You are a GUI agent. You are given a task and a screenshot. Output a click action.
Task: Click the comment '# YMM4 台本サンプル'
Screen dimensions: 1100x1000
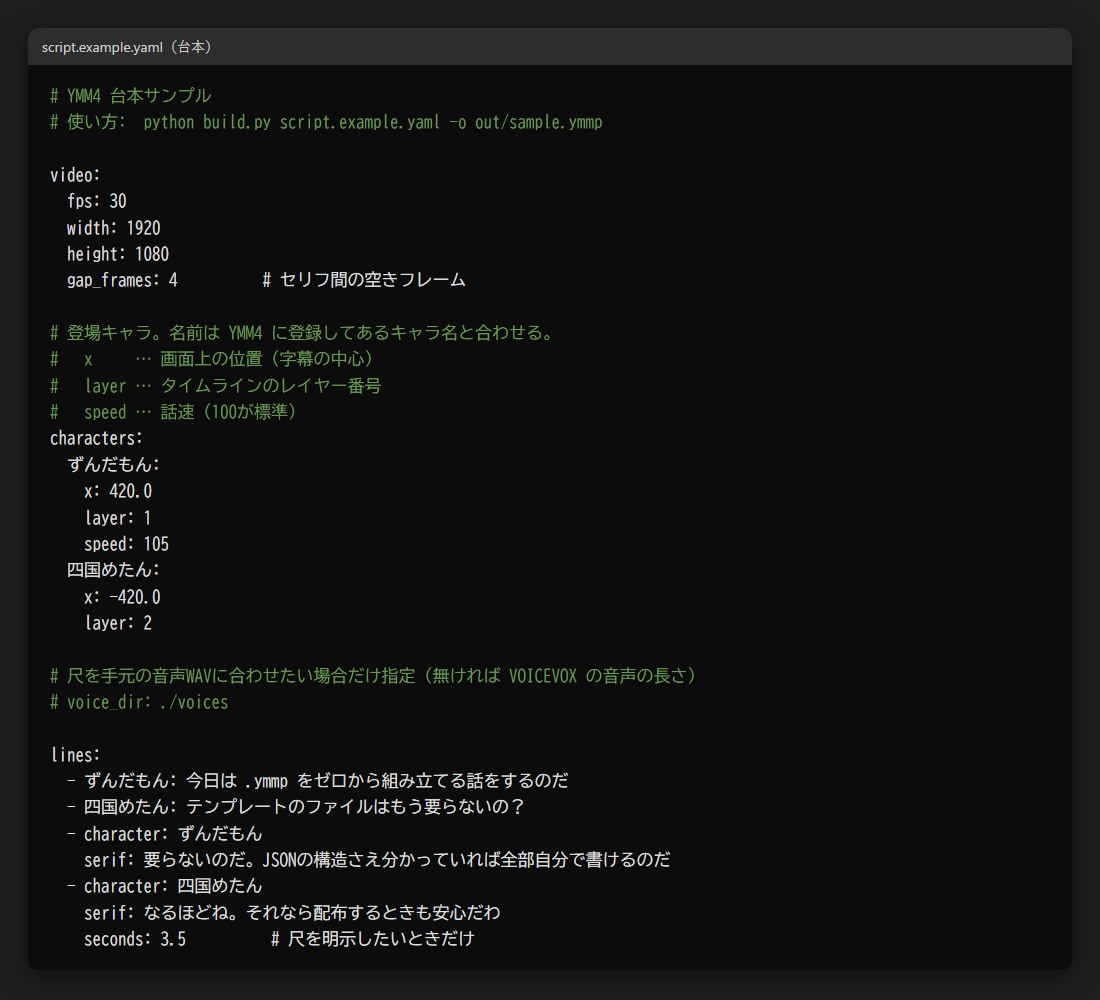coord(130,95)
